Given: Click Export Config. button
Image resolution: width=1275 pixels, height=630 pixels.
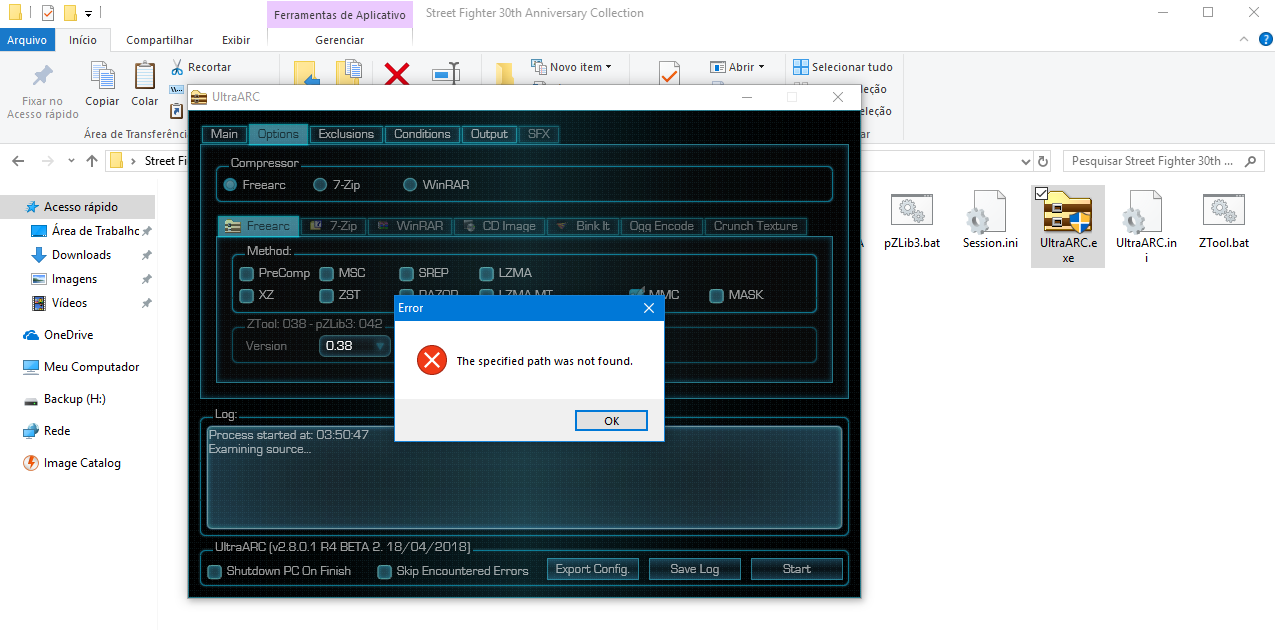Looking at the screenshot, I should (x=592, y=569).
